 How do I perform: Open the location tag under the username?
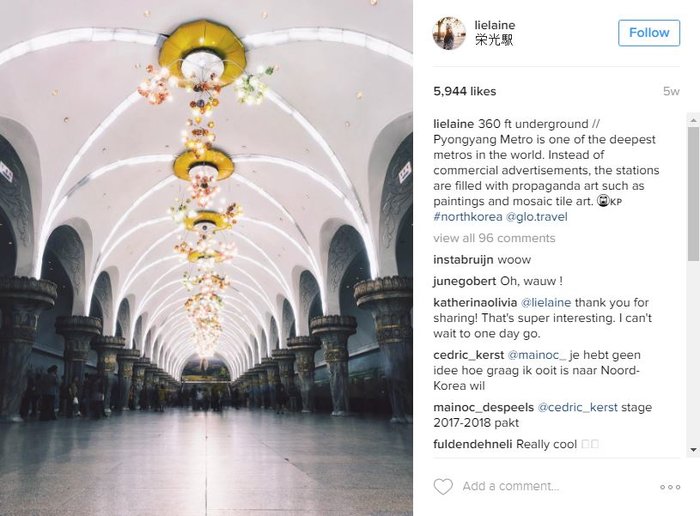click(494, 41)
